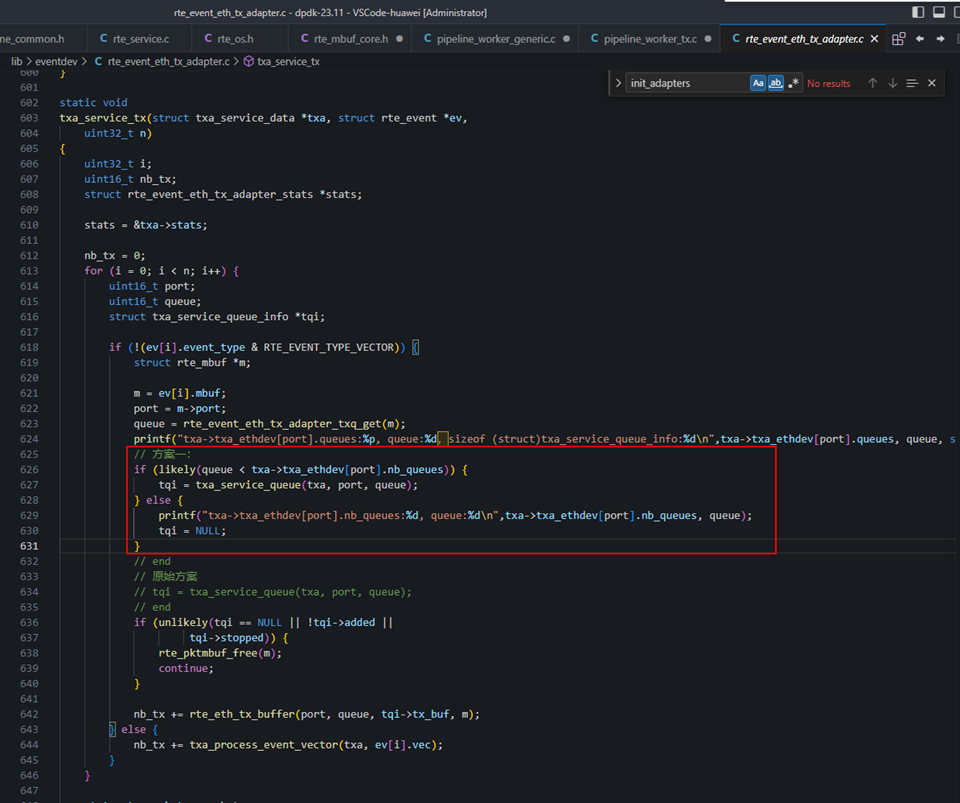Click C file icon on rte_service.c tab
This screenshot has height=803, width=960.
(103, 39)
